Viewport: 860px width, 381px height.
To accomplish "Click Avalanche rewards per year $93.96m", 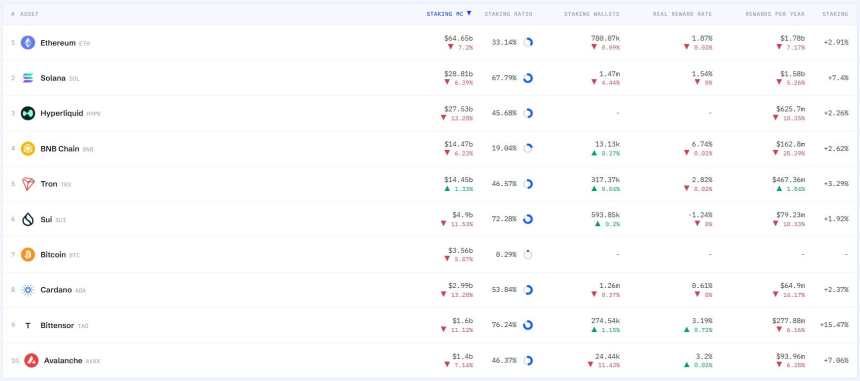I will click(790, 356).
